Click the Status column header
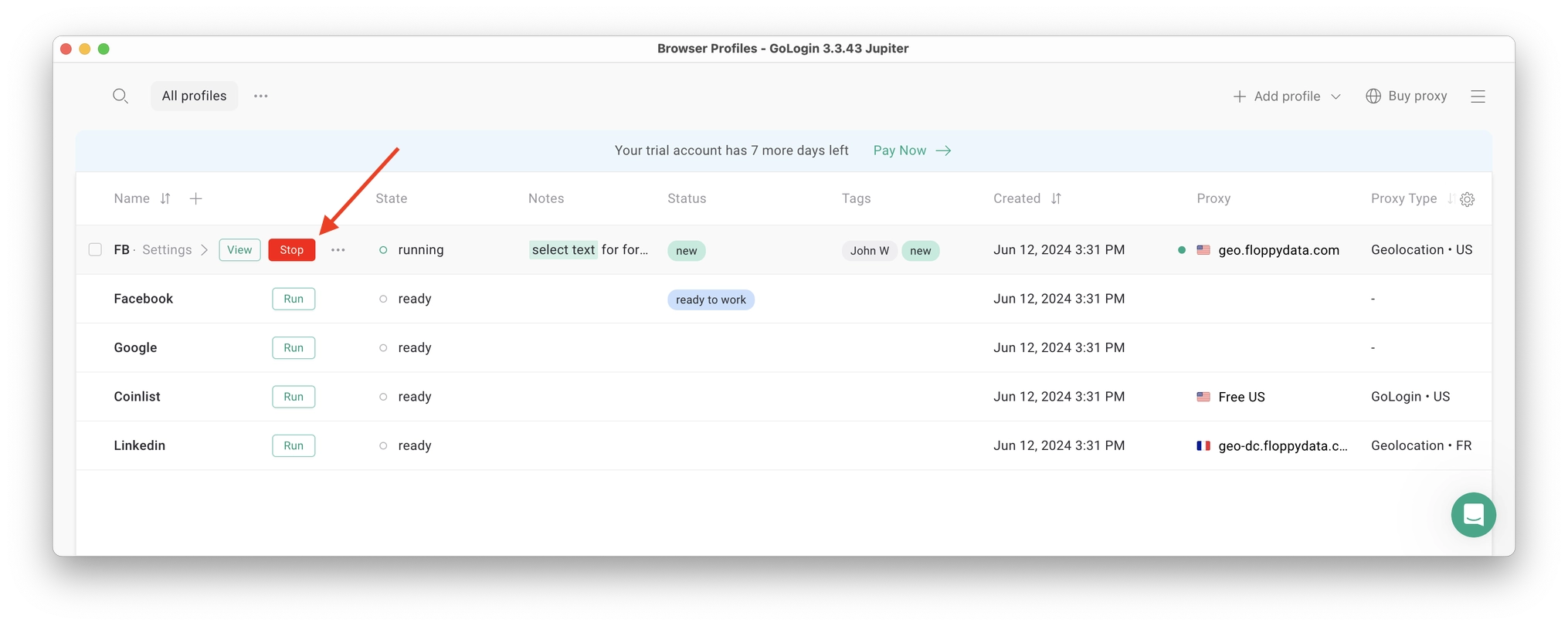Image resolution: width=1568 pixels, height=626 pixels. 687,198
